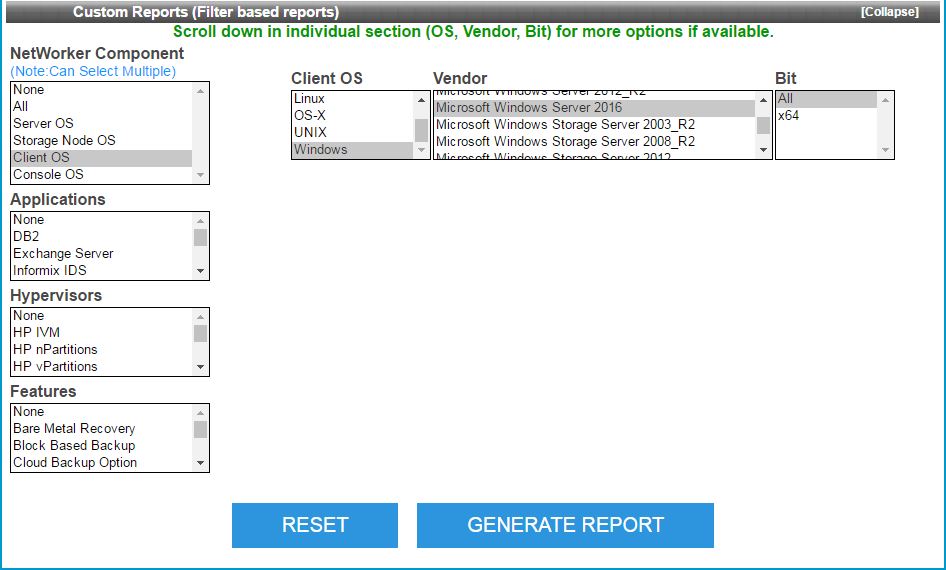Screen dimensions: 946x570
Task: Select DB2 application
Action: pos(102,236)
